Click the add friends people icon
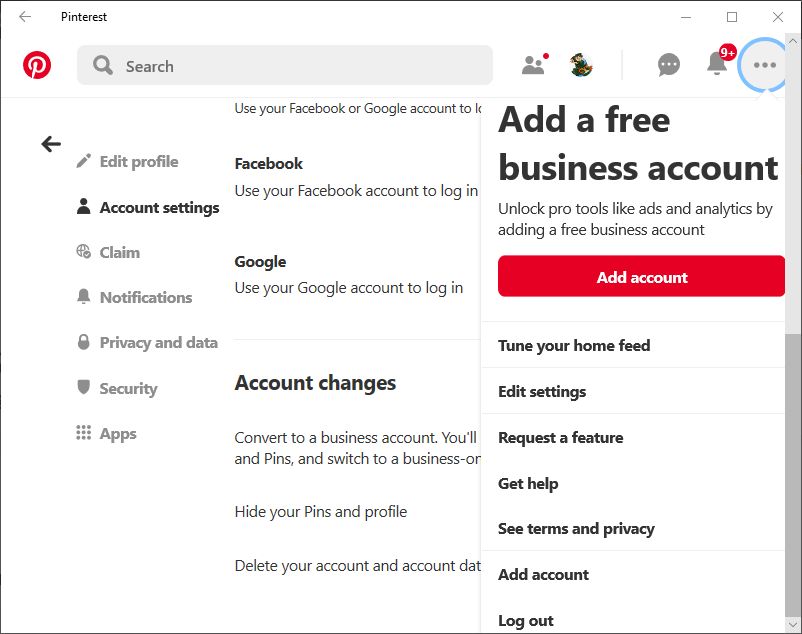Screen dimensions: 802x634 pos(532,64)
